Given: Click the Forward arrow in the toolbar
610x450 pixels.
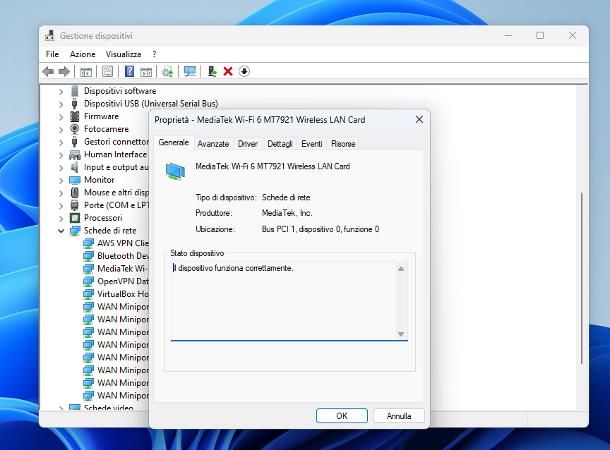Looking at the screenshot, I should [x=64, y=72].
